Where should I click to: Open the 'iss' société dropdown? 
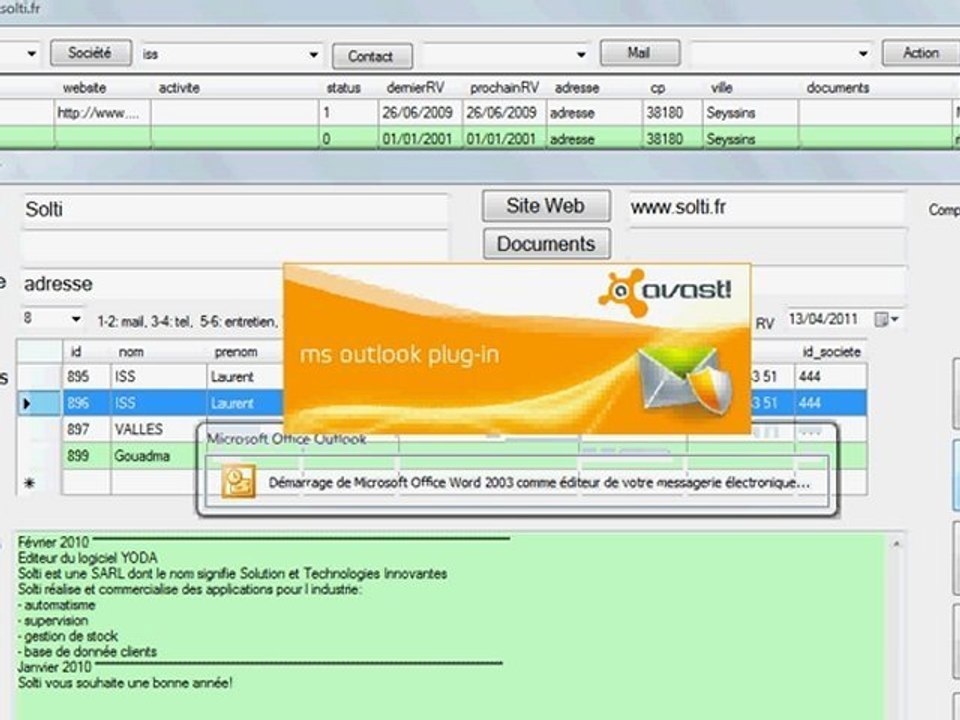(313, 55)
